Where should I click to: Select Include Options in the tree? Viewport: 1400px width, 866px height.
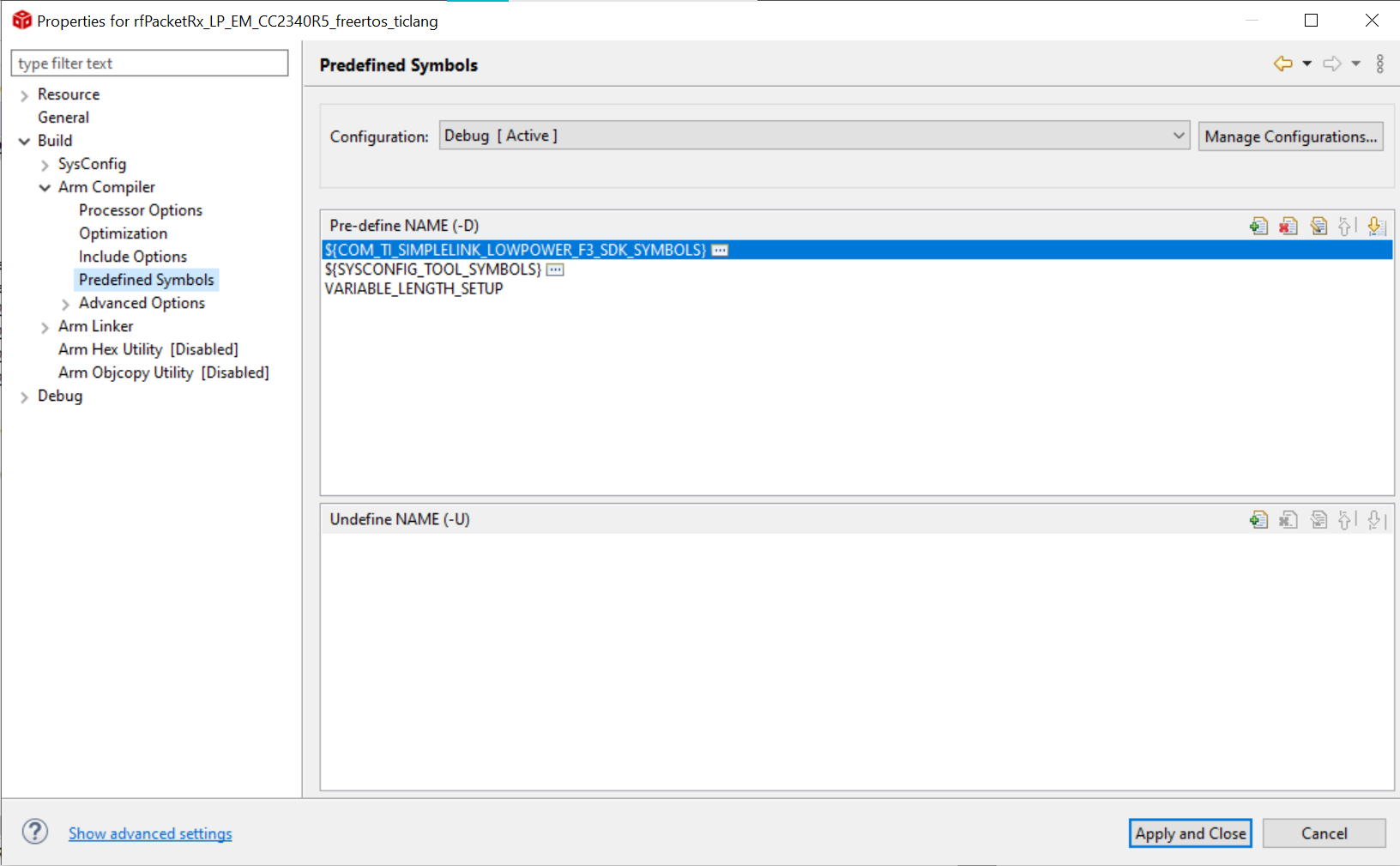pos(132,257)
